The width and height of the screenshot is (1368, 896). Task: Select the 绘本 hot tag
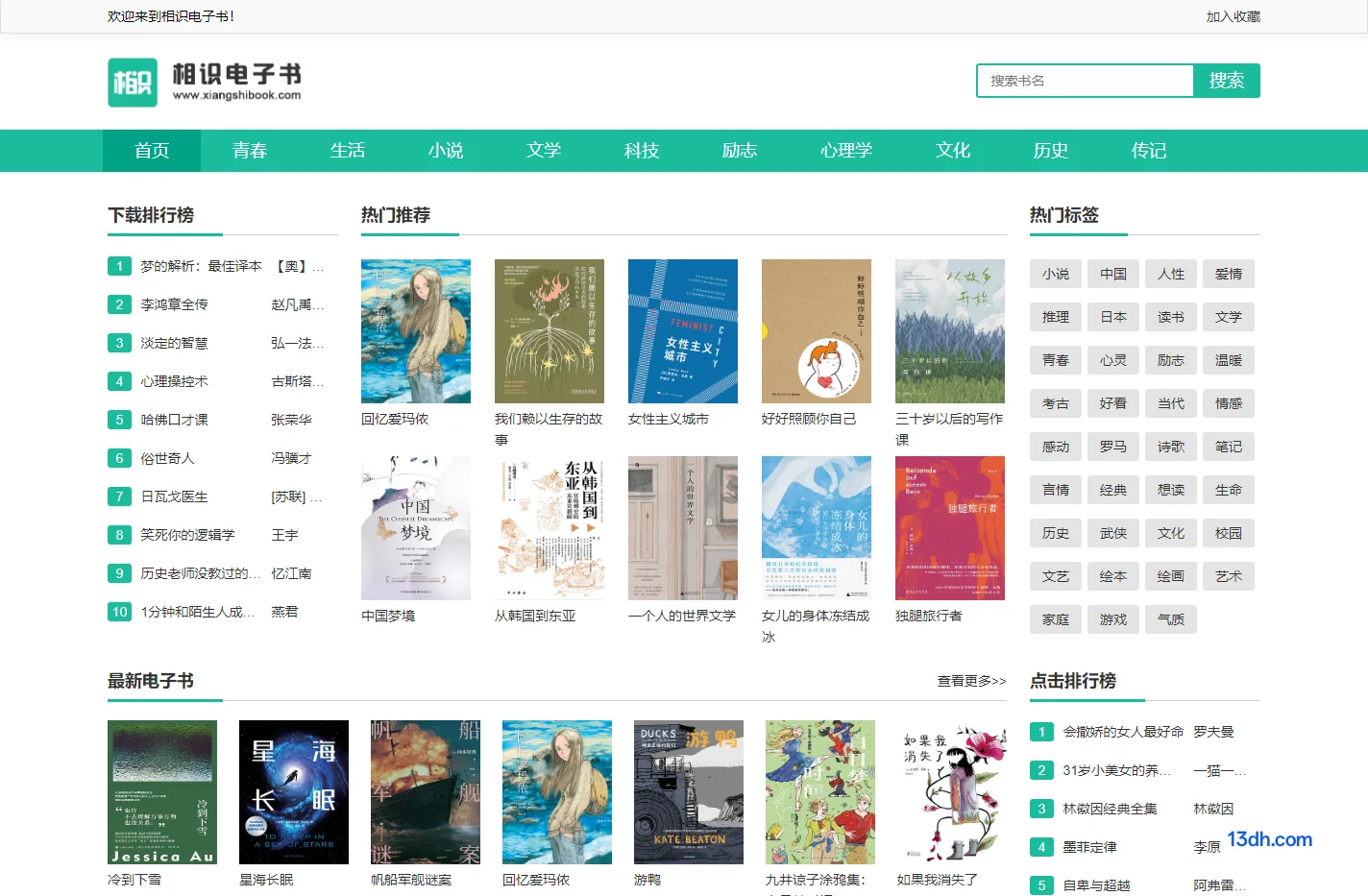(1113, 576)
